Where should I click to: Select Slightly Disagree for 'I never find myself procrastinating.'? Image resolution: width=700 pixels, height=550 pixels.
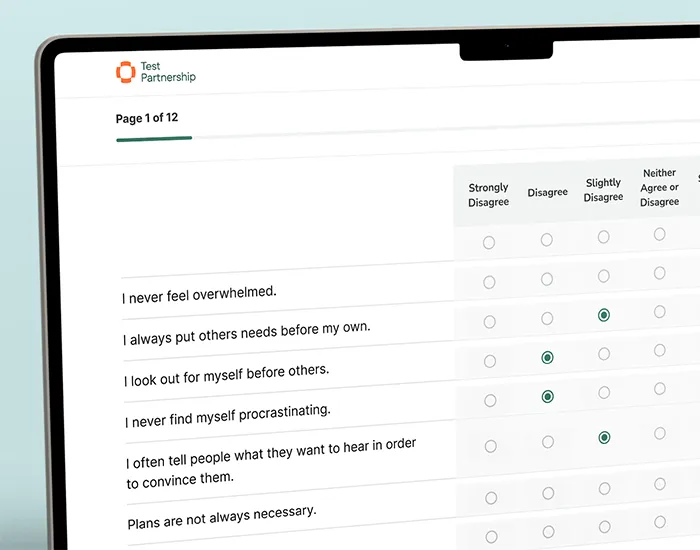(604, 393)
